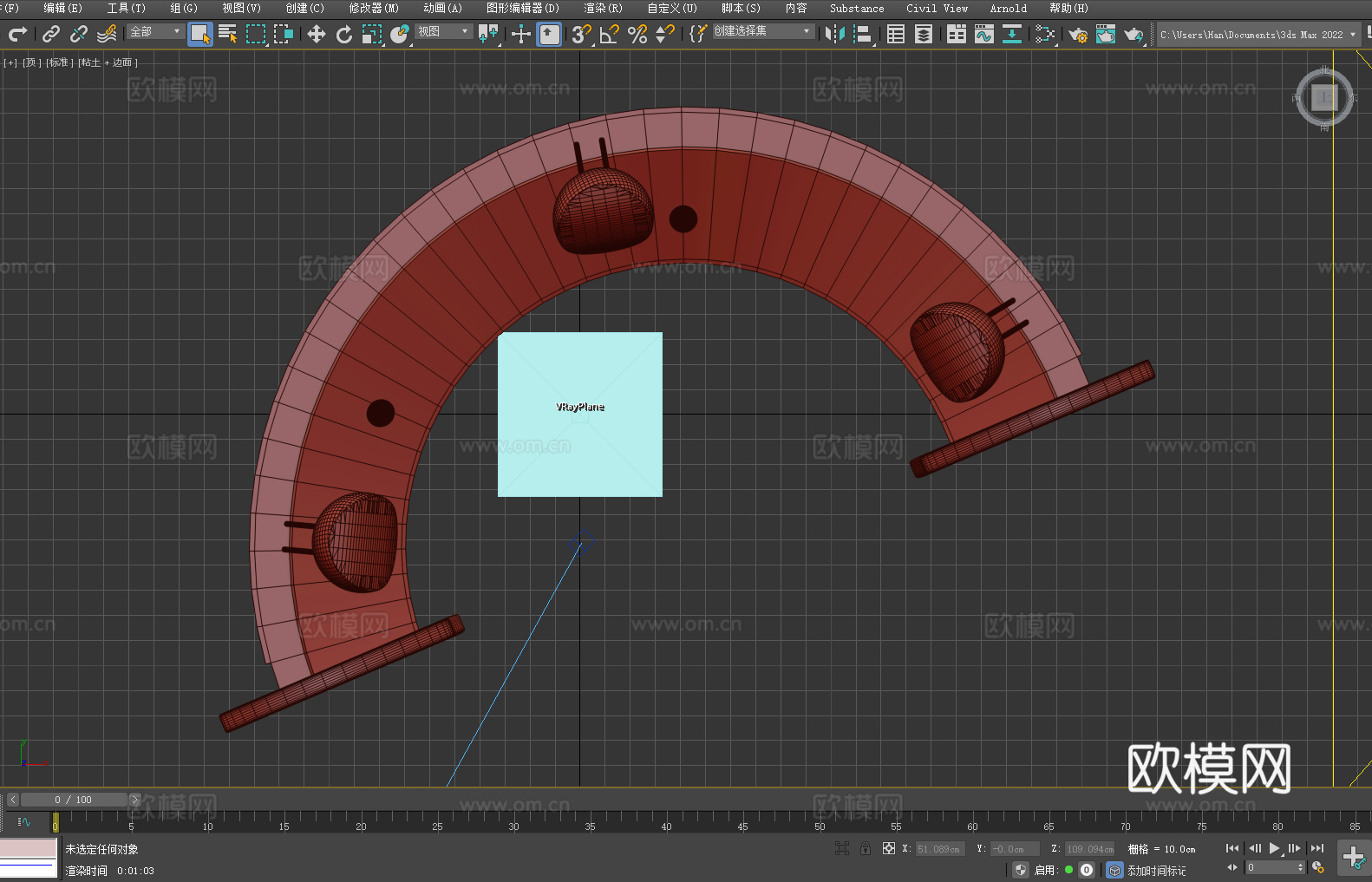Click the pink object color swatch
The width and height of the screenshot is (1372, 882).
[29, 848]
